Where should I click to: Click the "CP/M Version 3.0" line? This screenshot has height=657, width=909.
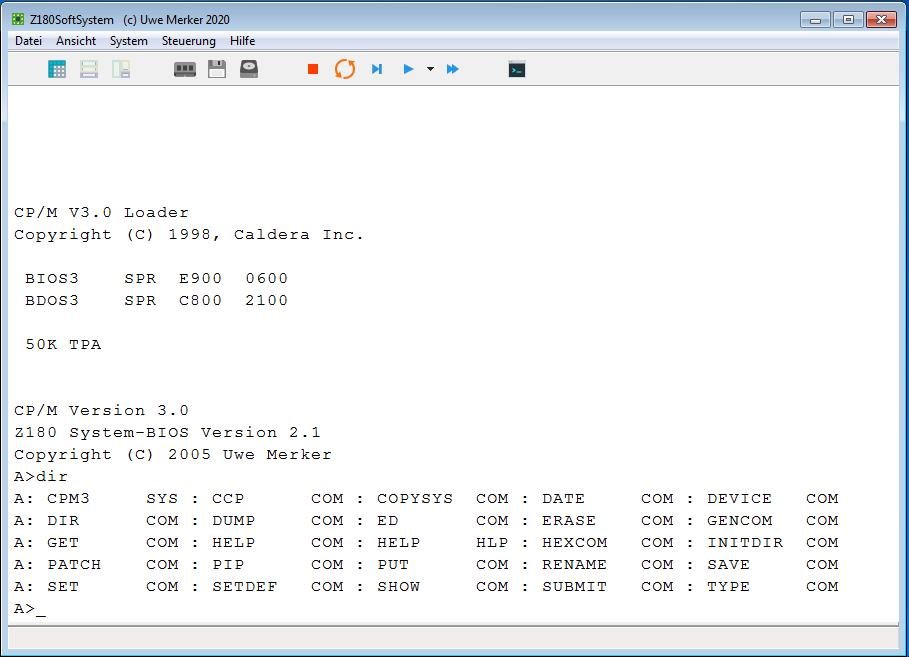(x=101, y=411)
